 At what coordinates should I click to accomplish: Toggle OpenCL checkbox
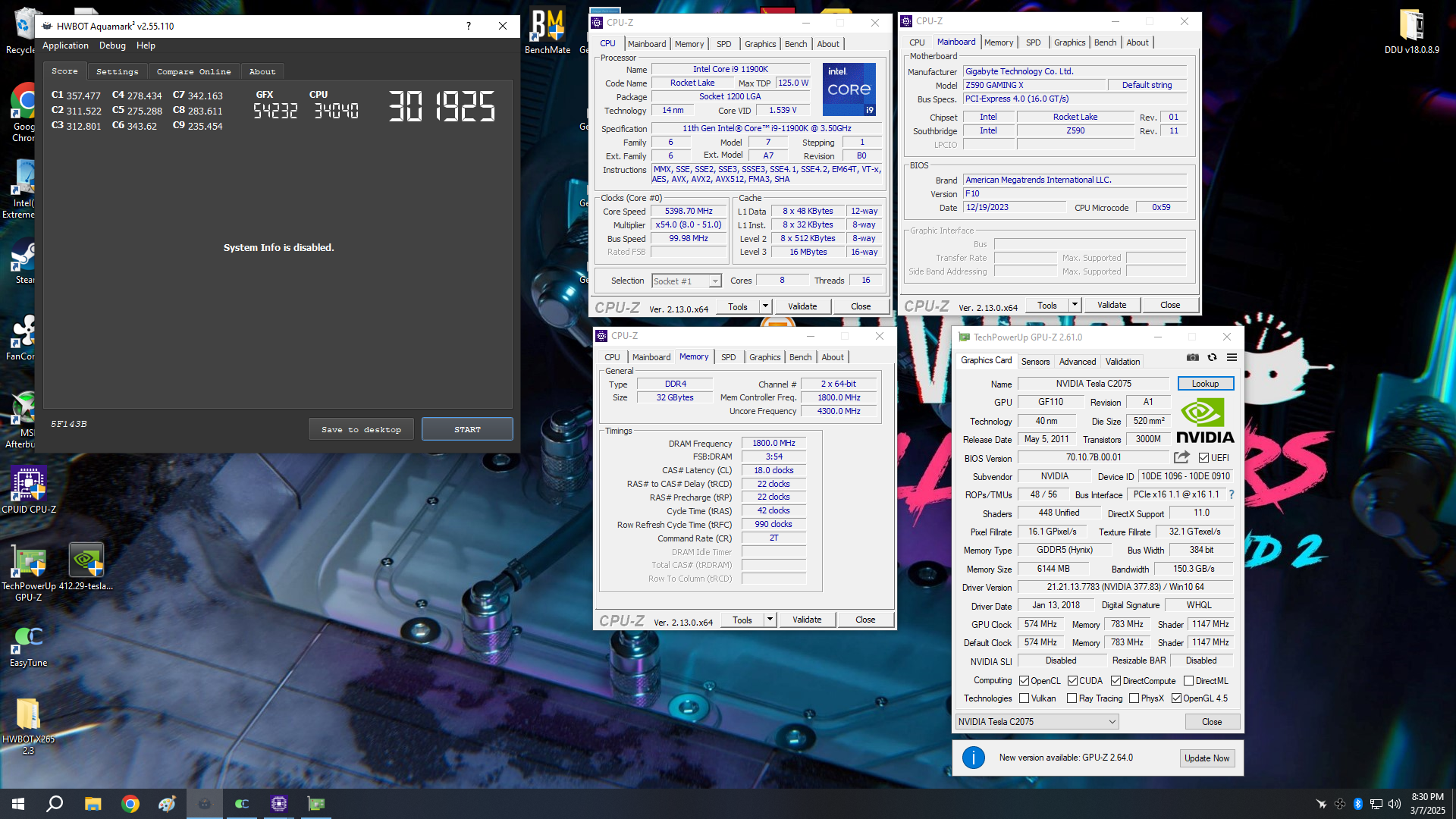coord(1024,681)
